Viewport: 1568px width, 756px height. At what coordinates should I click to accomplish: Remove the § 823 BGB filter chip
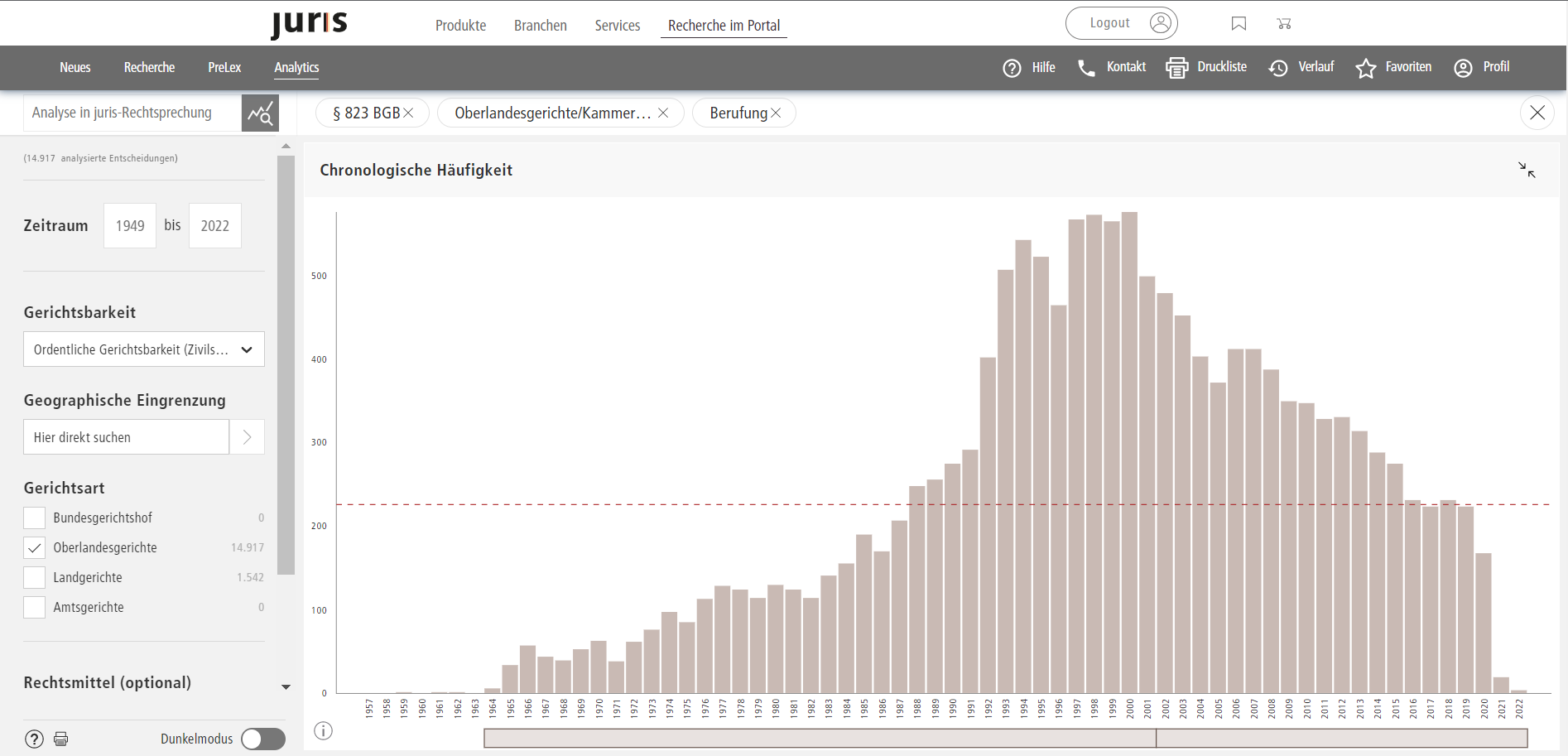408,113
